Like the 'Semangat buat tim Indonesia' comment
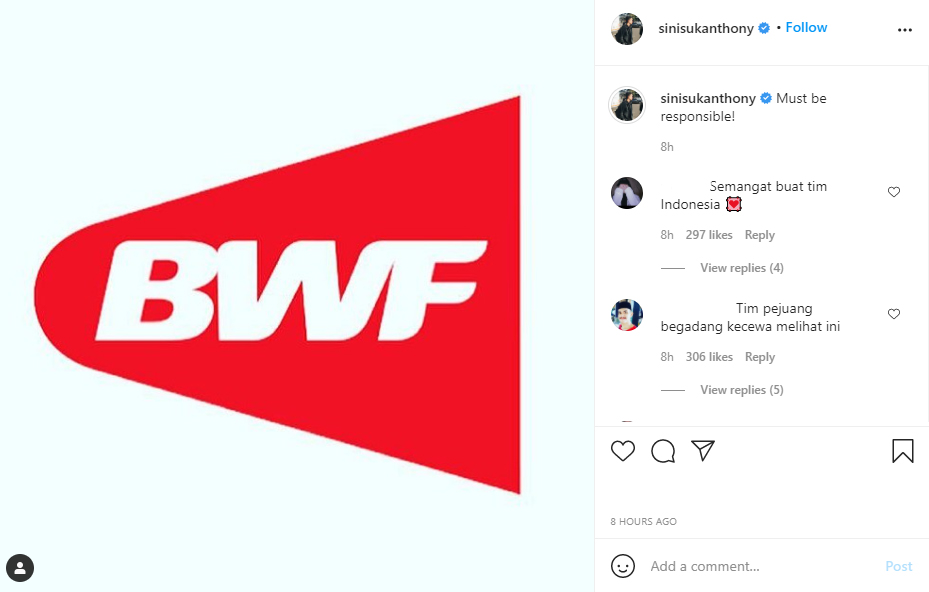 894,191
